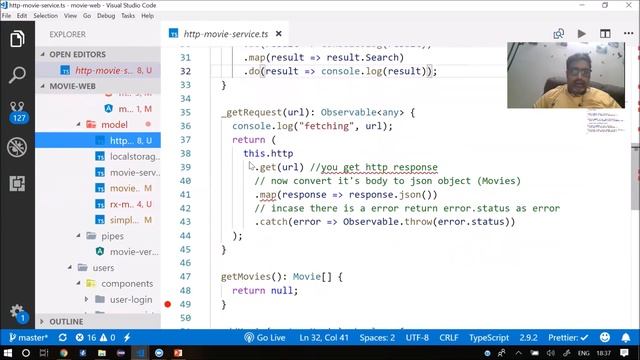Click the editor vertical scrollbar

(x=636, y=177)
